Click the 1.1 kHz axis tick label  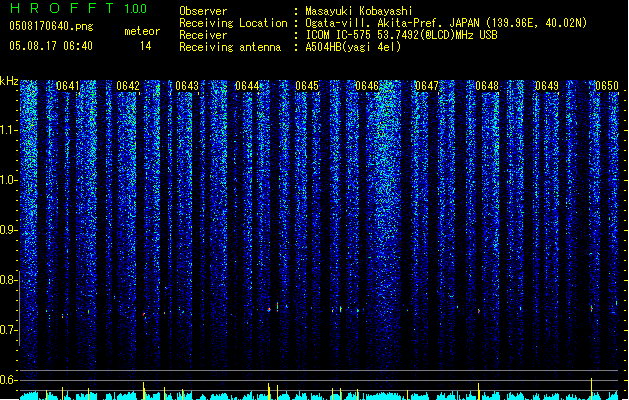pos(8,130)
